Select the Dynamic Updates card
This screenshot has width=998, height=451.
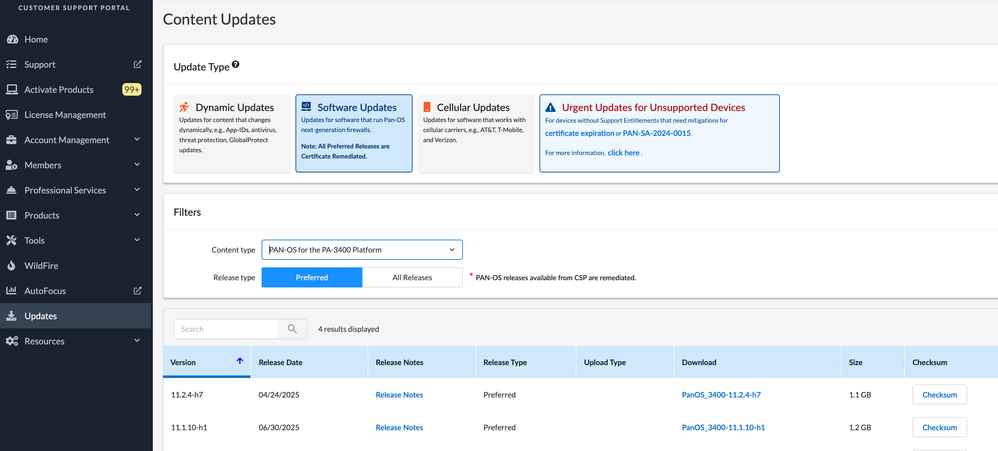pyautogui.click(x=232, y=134)
